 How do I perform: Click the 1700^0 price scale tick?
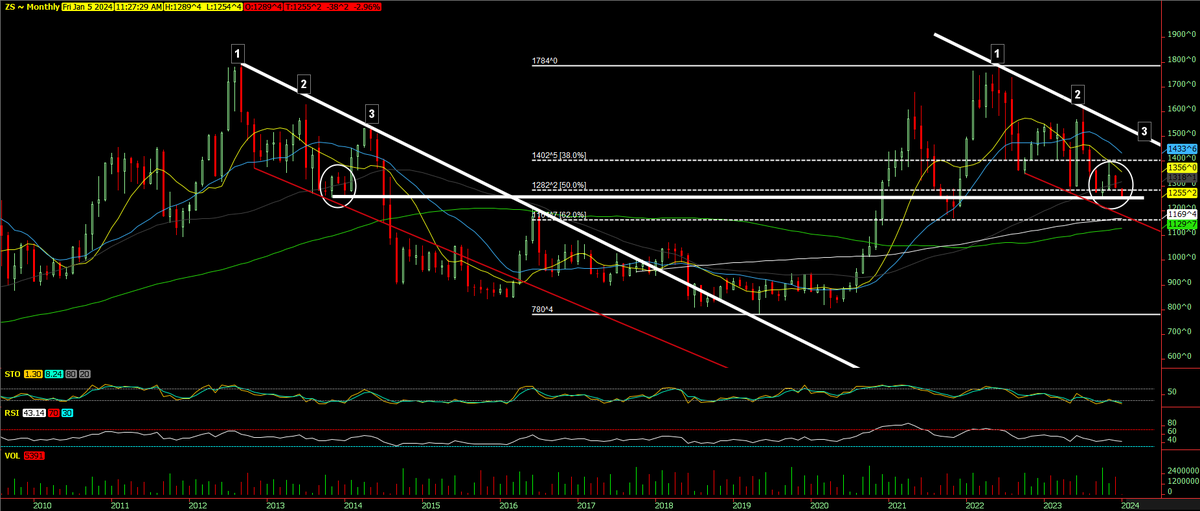pos(1182,84)
